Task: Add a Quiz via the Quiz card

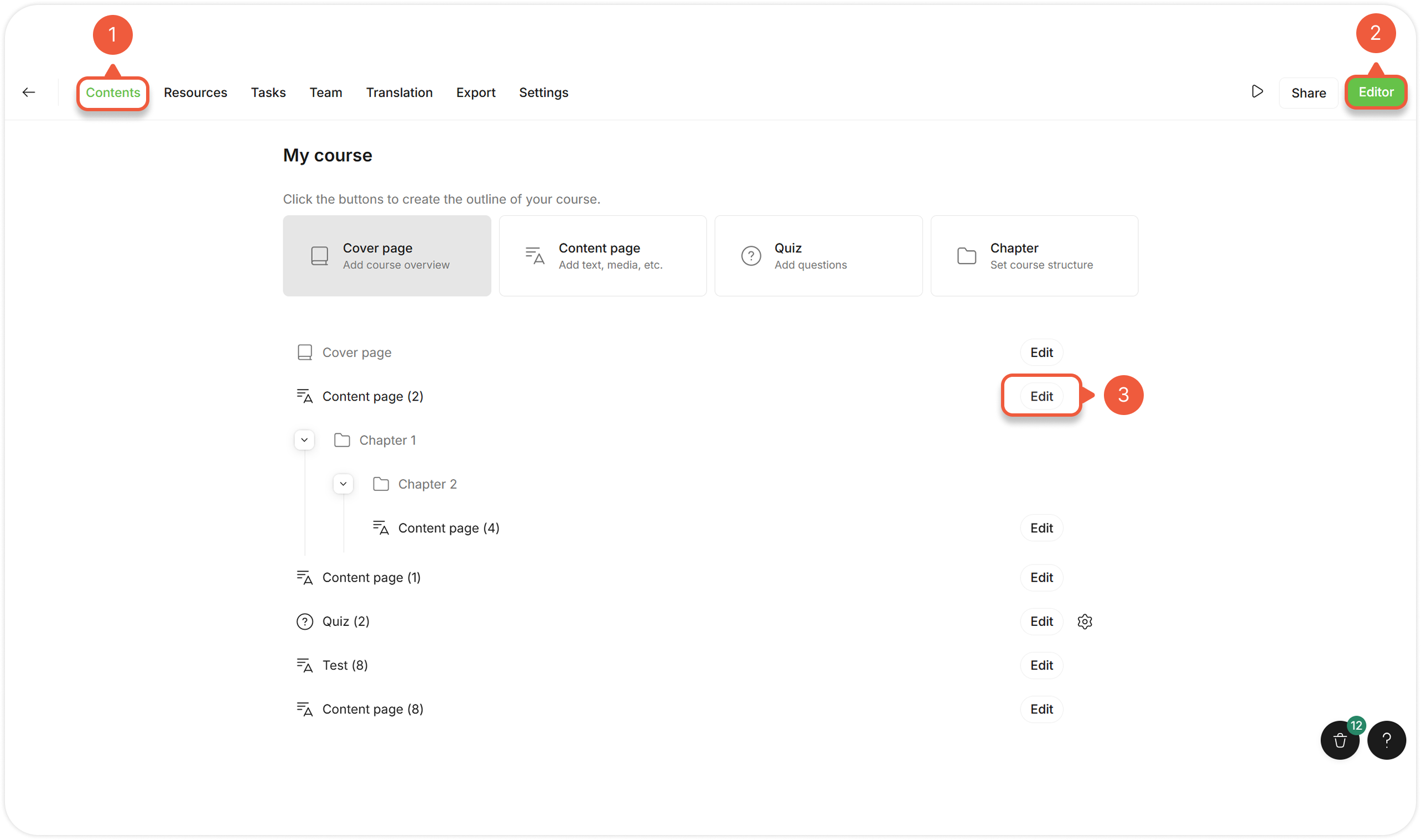Action: click(x=818, y=256)
